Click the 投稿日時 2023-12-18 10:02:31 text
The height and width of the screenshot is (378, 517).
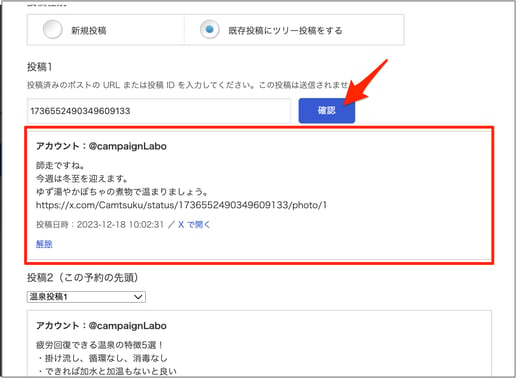100,225
